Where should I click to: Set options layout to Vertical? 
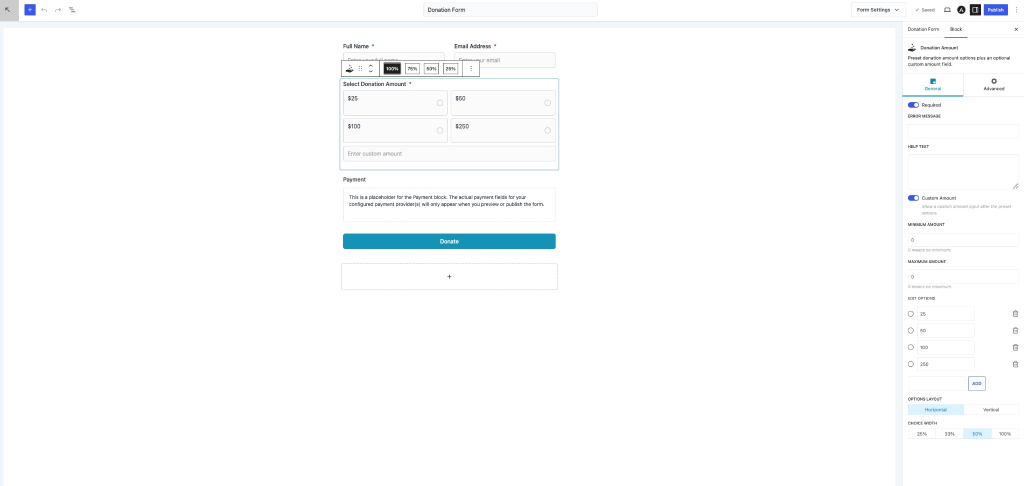pos(991,410)
